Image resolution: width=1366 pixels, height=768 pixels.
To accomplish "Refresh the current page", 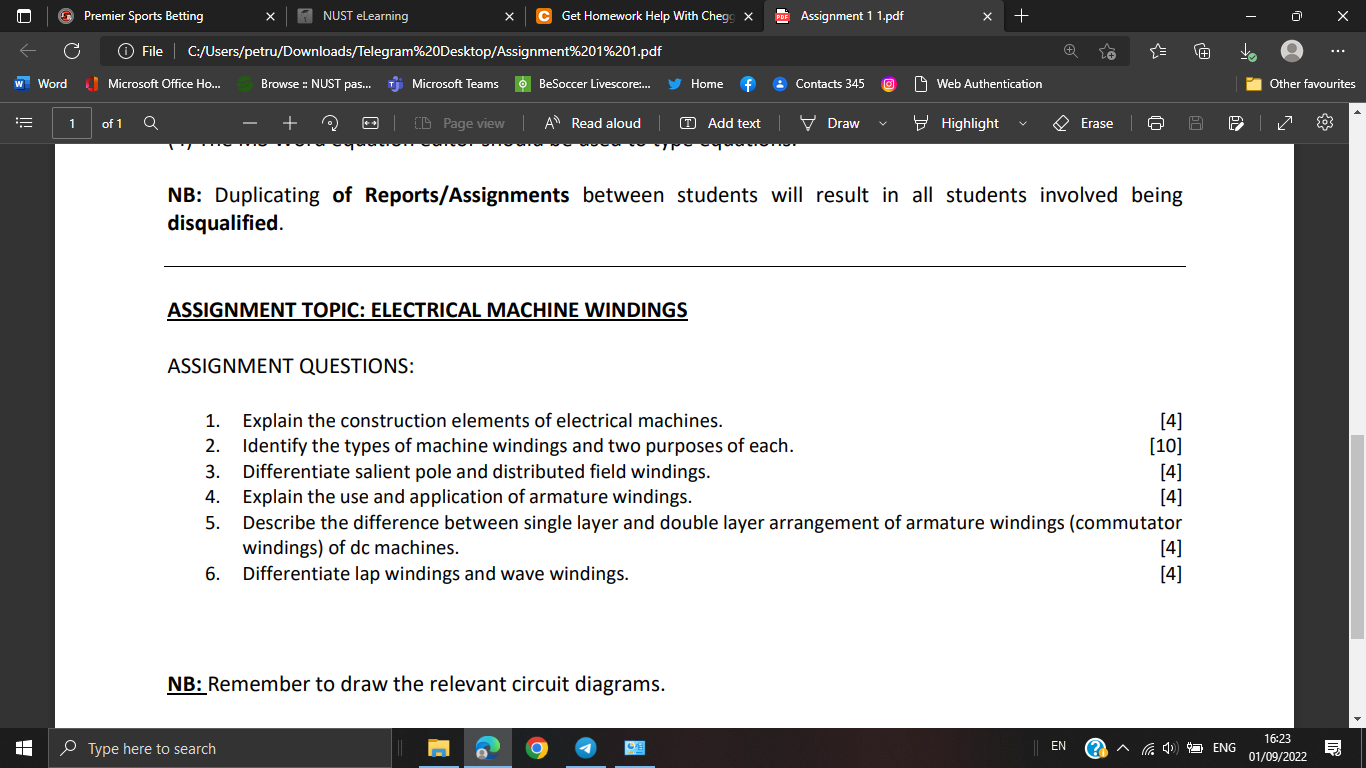I will 72,51.
